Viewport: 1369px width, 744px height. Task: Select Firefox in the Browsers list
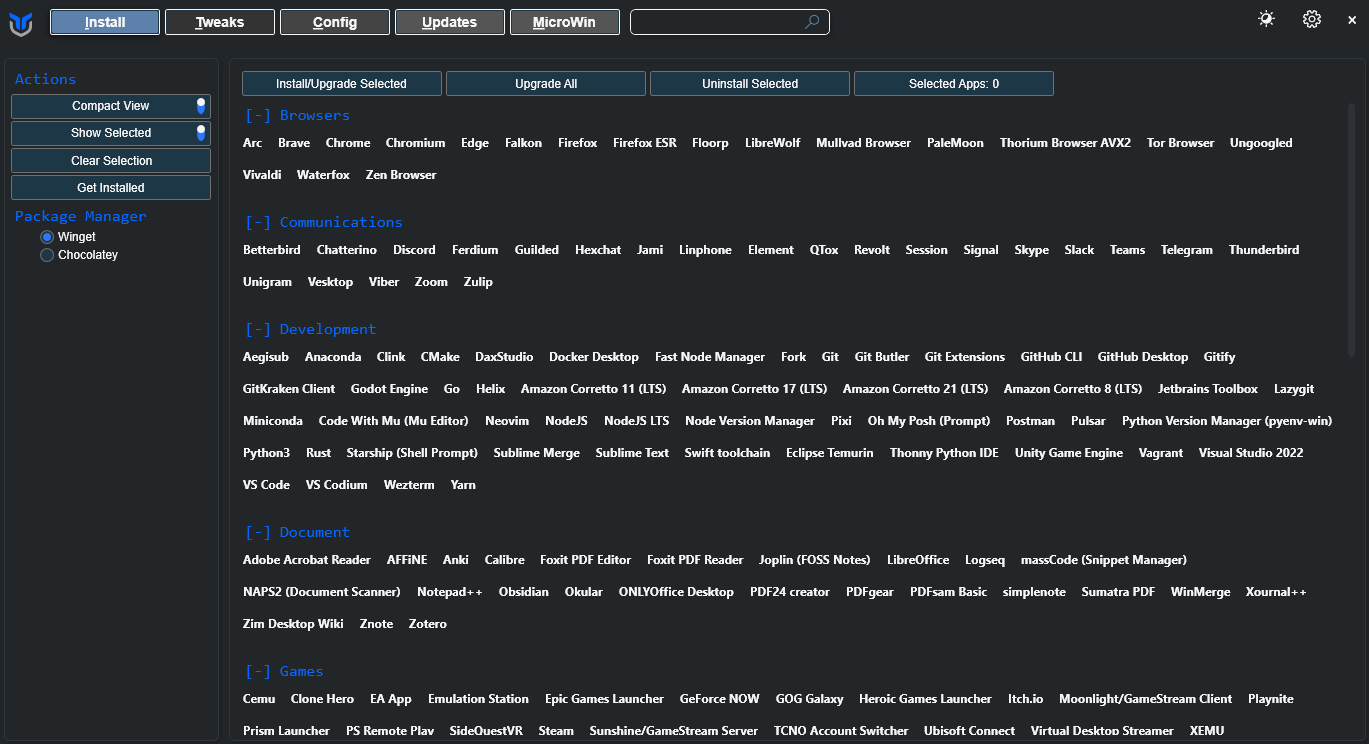[577, 143]
